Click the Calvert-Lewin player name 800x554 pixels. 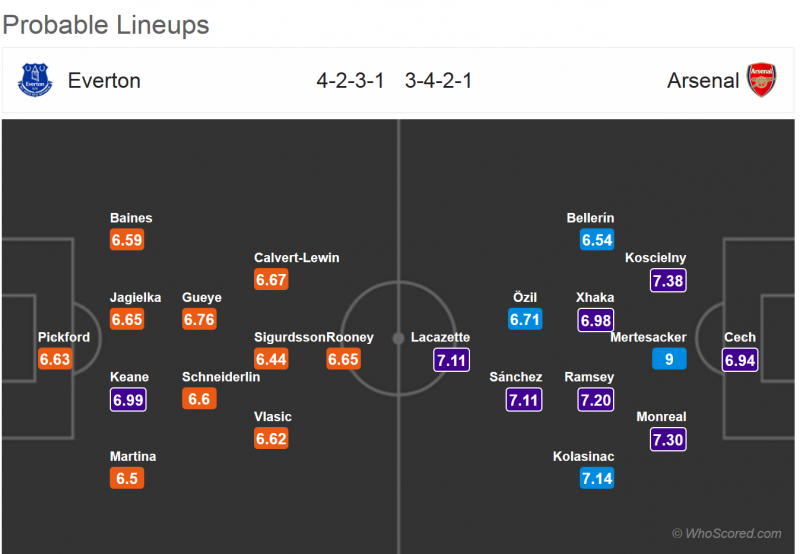[x=296, y=258]
